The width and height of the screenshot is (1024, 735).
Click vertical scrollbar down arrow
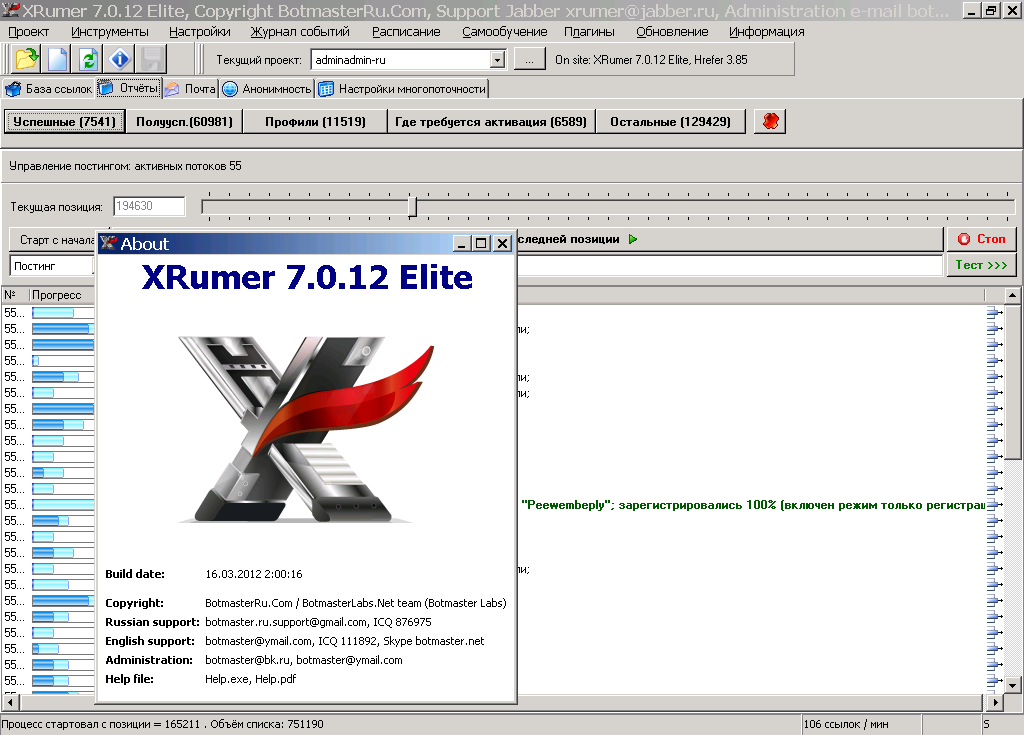coord(1012,685)
